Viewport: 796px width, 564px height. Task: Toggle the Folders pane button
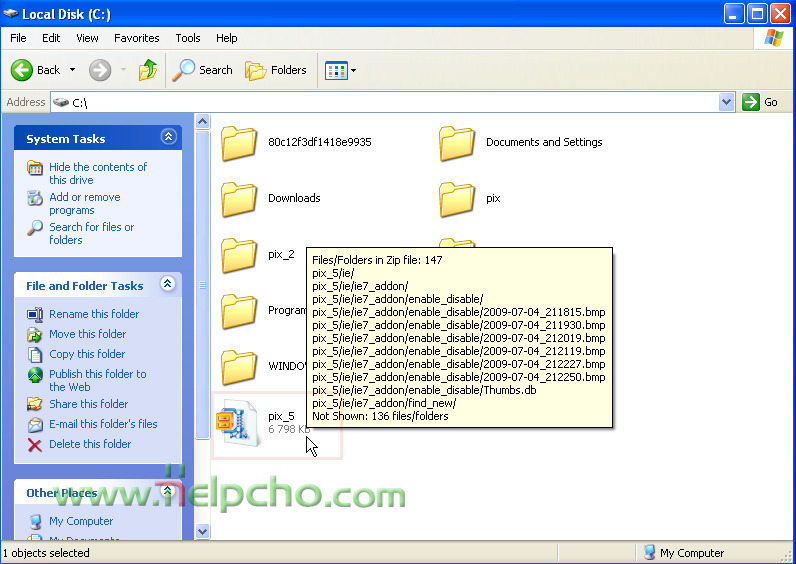tap(276, 70)
